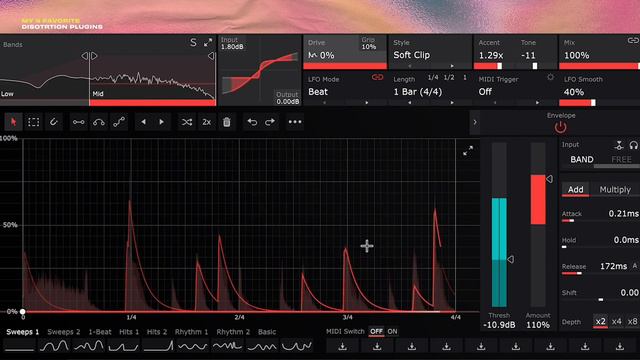
Task: Set Depth to x4
Action: click(616, 322)
